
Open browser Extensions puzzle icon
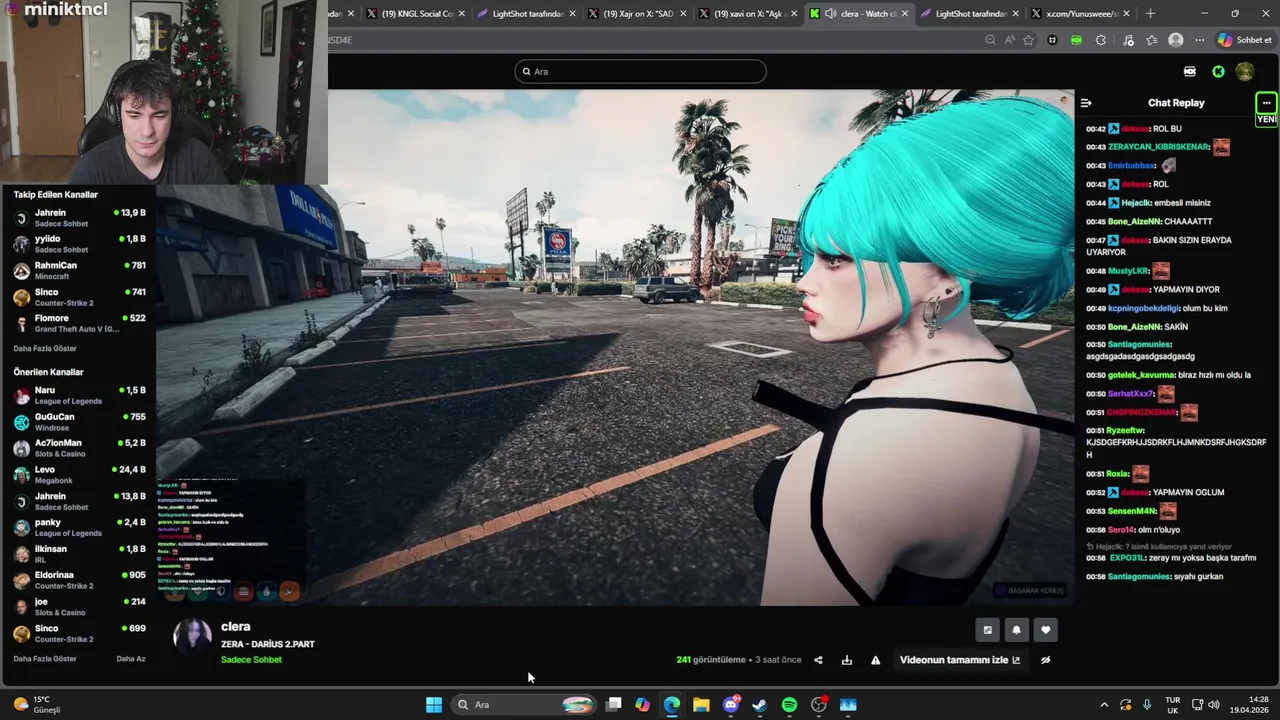(x=1101, y=40)
